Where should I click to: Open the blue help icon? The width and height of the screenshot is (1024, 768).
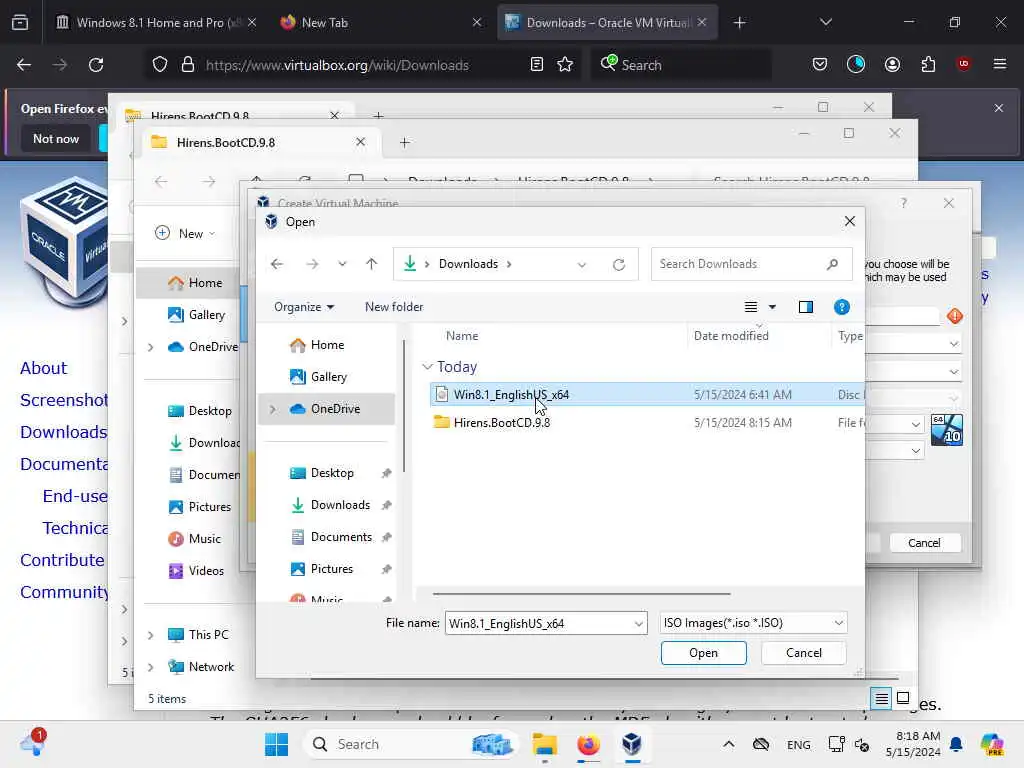pos(842,307)
